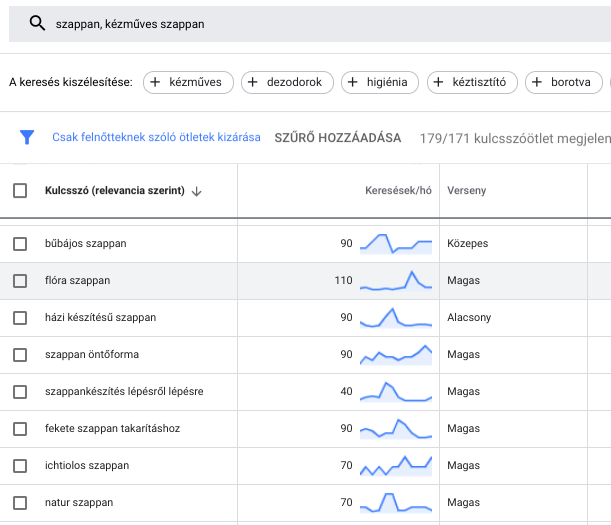Add dezodorok to broaden the search
611x525 pixels.
click(x=287, y=82)
